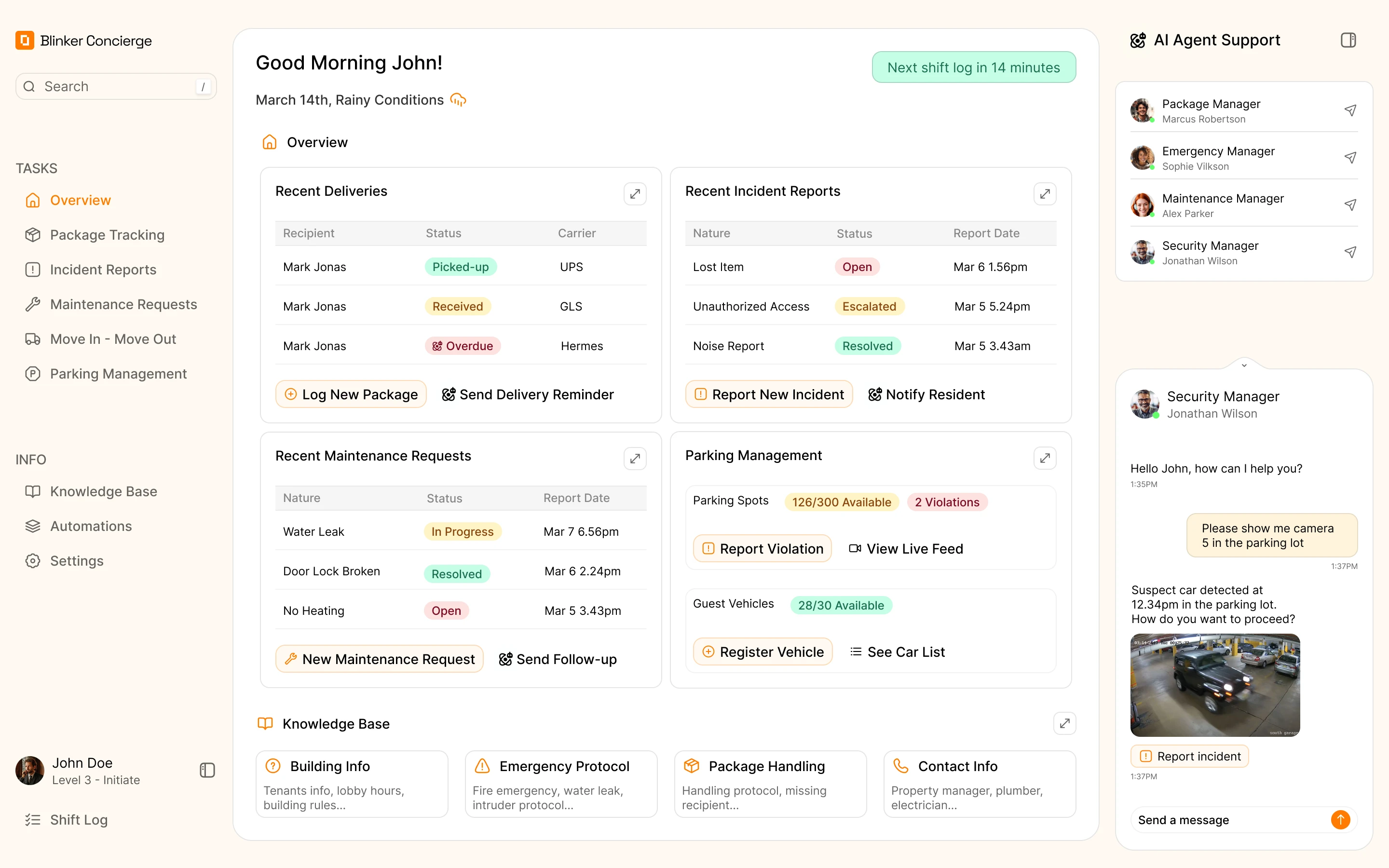Image resolution: width=1389 pixels, height=868 pixels.
Task: Open Package Tracking in sidebar
Action: point(107,235)
